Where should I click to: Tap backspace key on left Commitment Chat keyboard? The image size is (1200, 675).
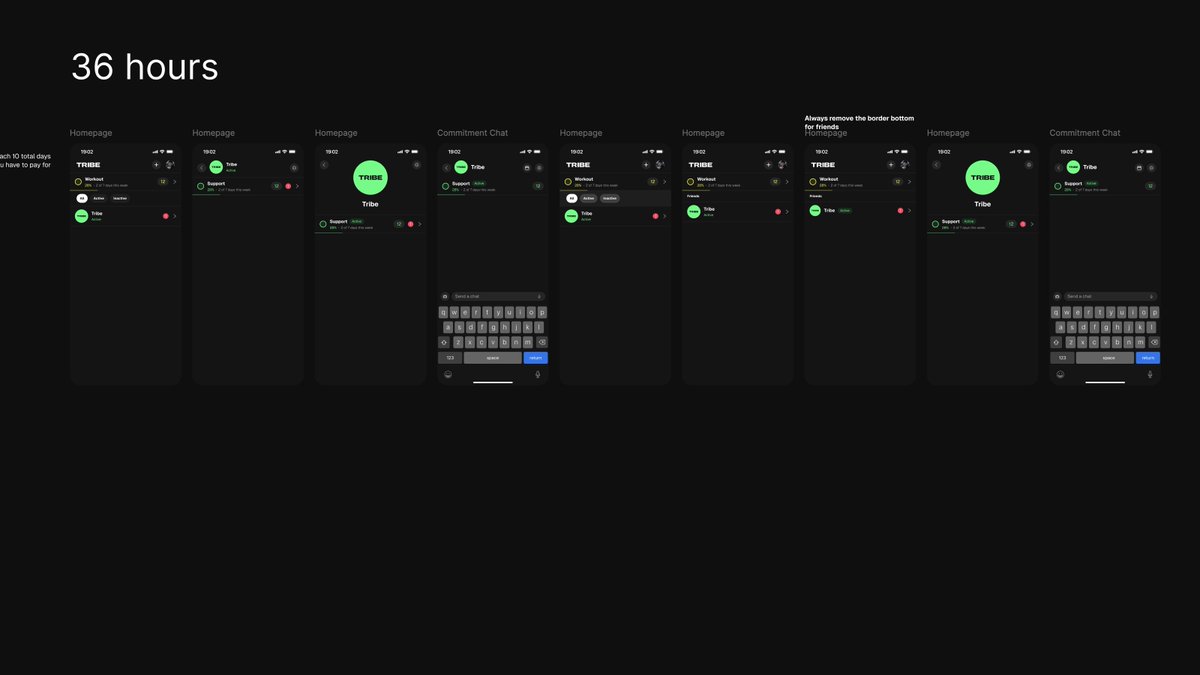pos(542,342)
